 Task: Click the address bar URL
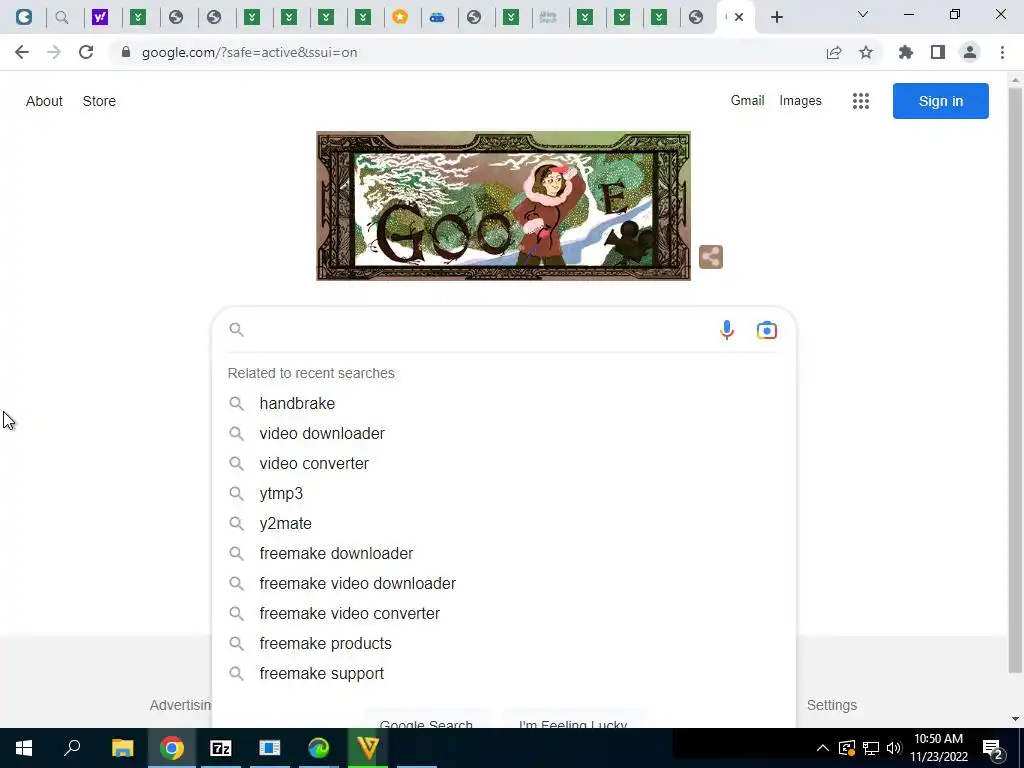point(249,52)
